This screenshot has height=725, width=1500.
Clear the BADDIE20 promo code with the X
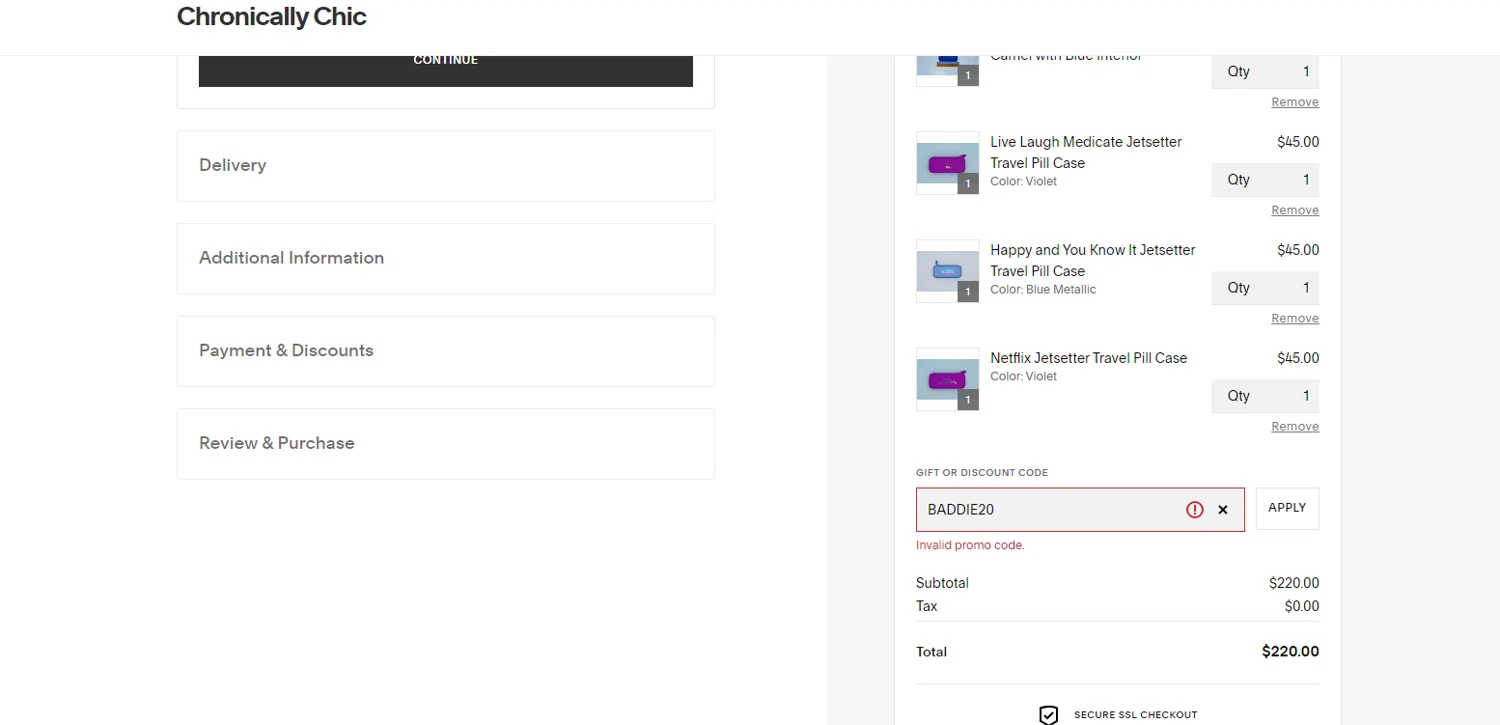point(1222,510)
